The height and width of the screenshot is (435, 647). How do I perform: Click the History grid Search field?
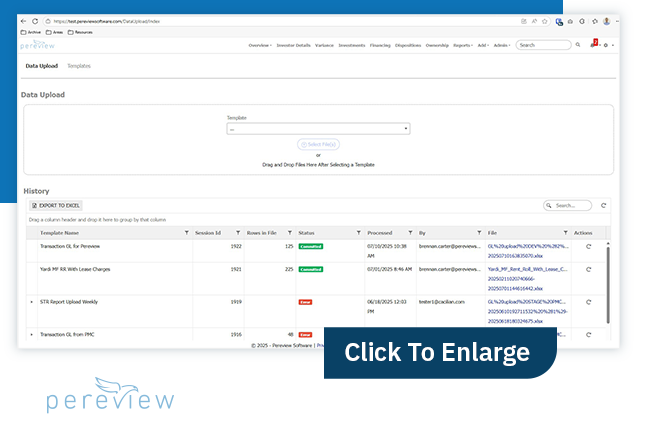pos(567,206)
